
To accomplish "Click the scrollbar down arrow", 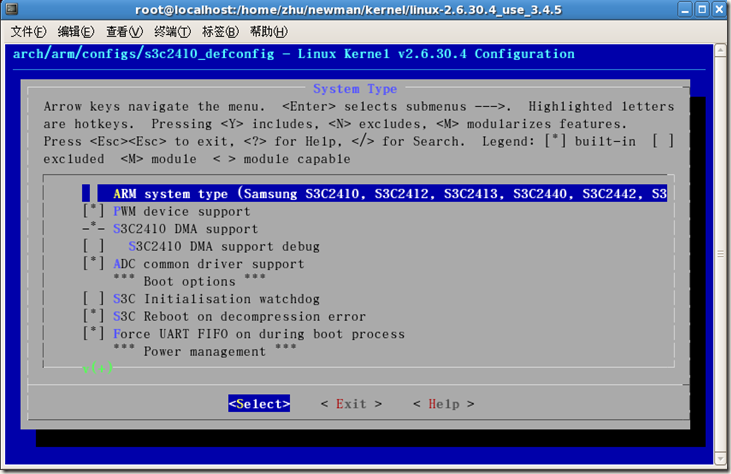I will pos(720,459).
